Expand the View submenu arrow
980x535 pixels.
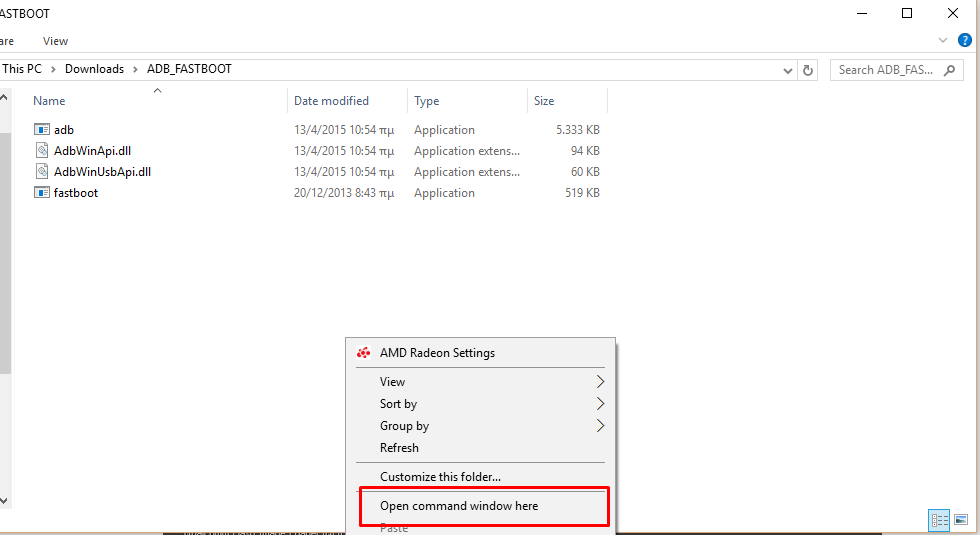[x=600, y=381]
